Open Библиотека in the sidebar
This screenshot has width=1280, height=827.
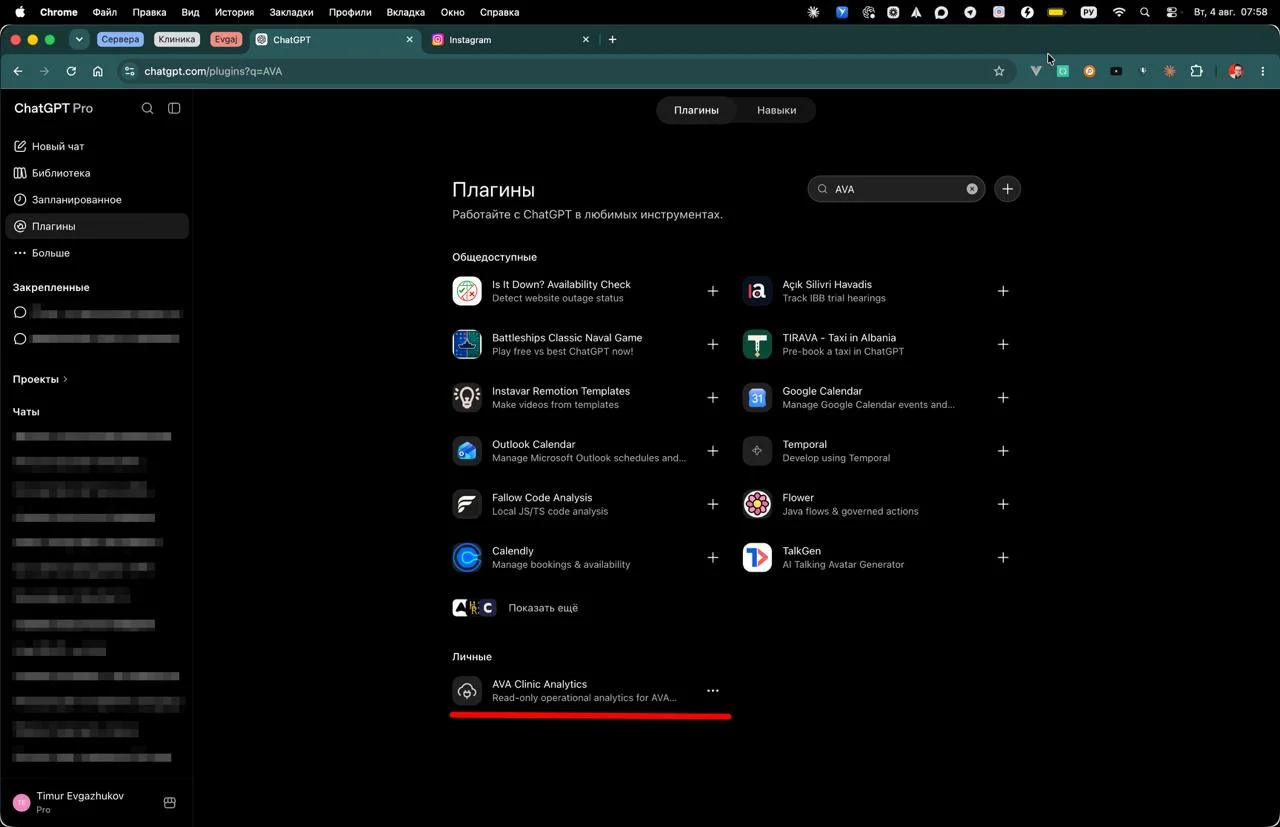coord(97,173)
